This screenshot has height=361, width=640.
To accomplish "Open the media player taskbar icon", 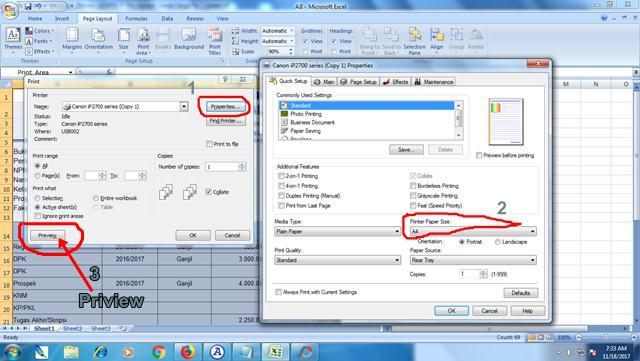I will click(128, 352).
